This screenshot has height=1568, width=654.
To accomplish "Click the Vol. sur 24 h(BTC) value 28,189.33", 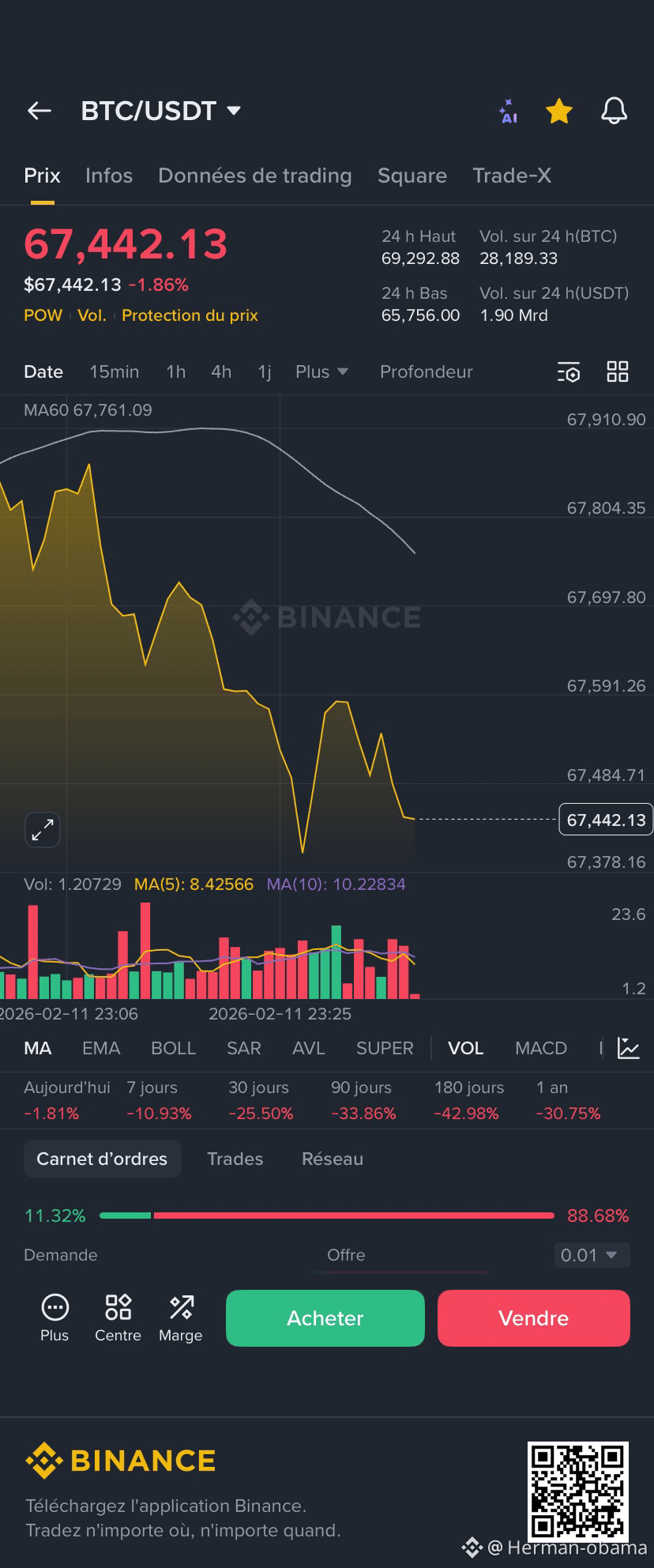I will coord(518,258).
